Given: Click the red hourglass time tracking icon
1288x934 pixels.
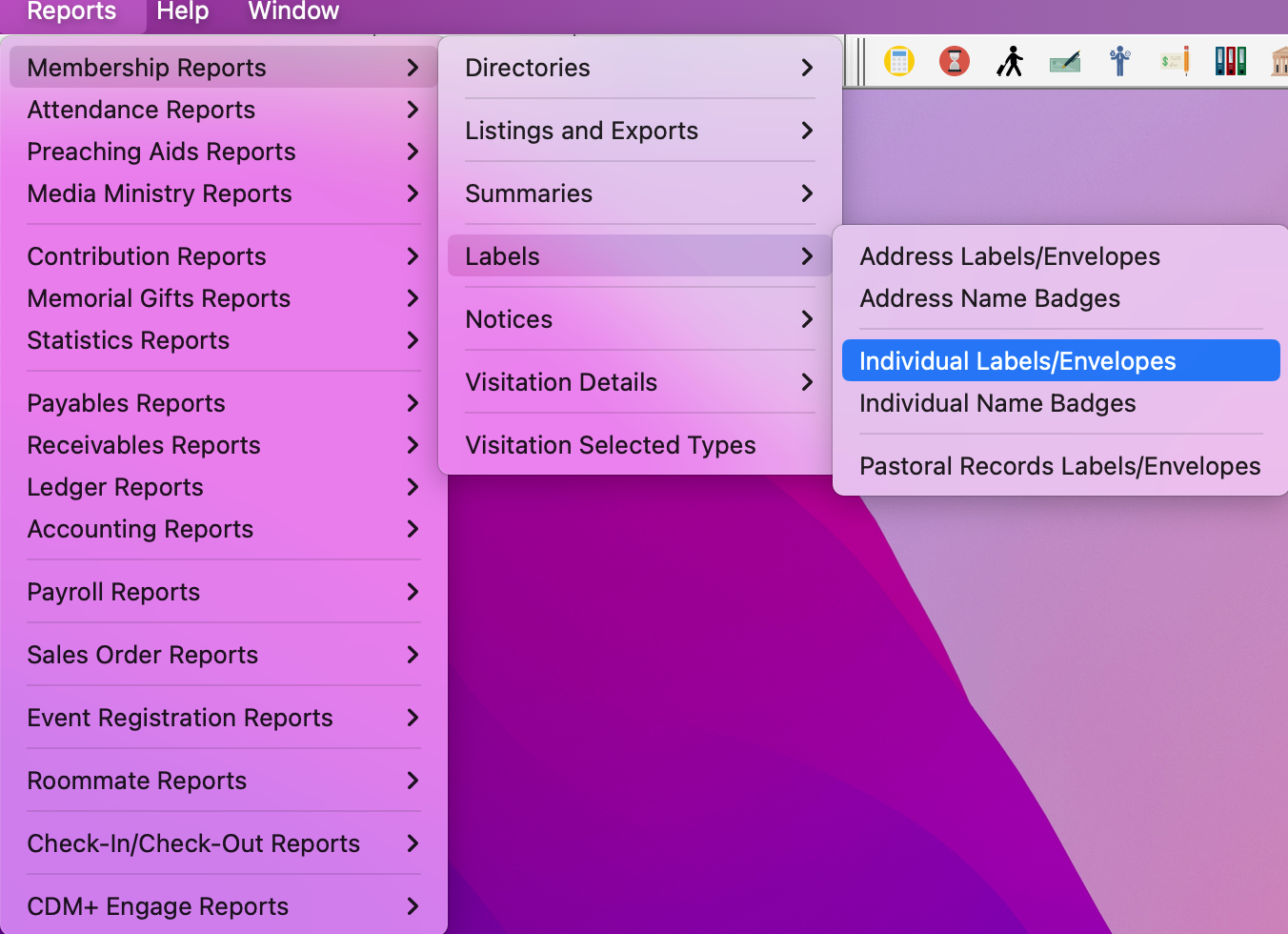Looking at the screenshot, I should (954, 60).
